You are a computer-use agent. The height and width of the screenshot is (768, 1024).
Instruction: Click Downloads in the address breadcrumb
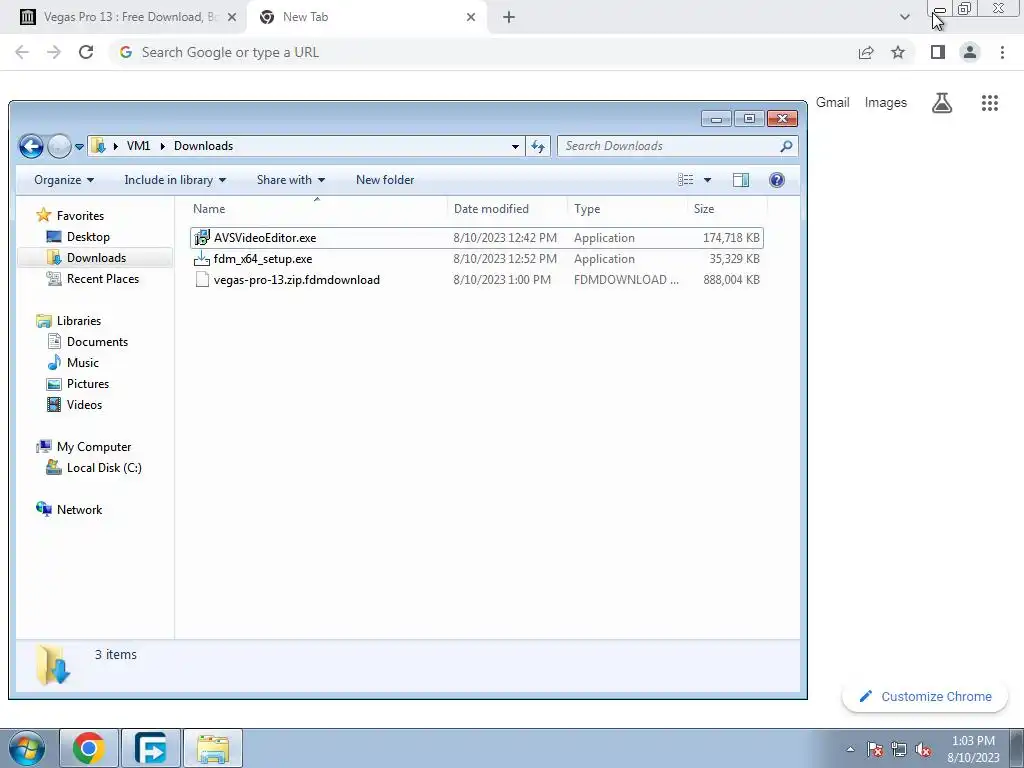pos(203,146)
